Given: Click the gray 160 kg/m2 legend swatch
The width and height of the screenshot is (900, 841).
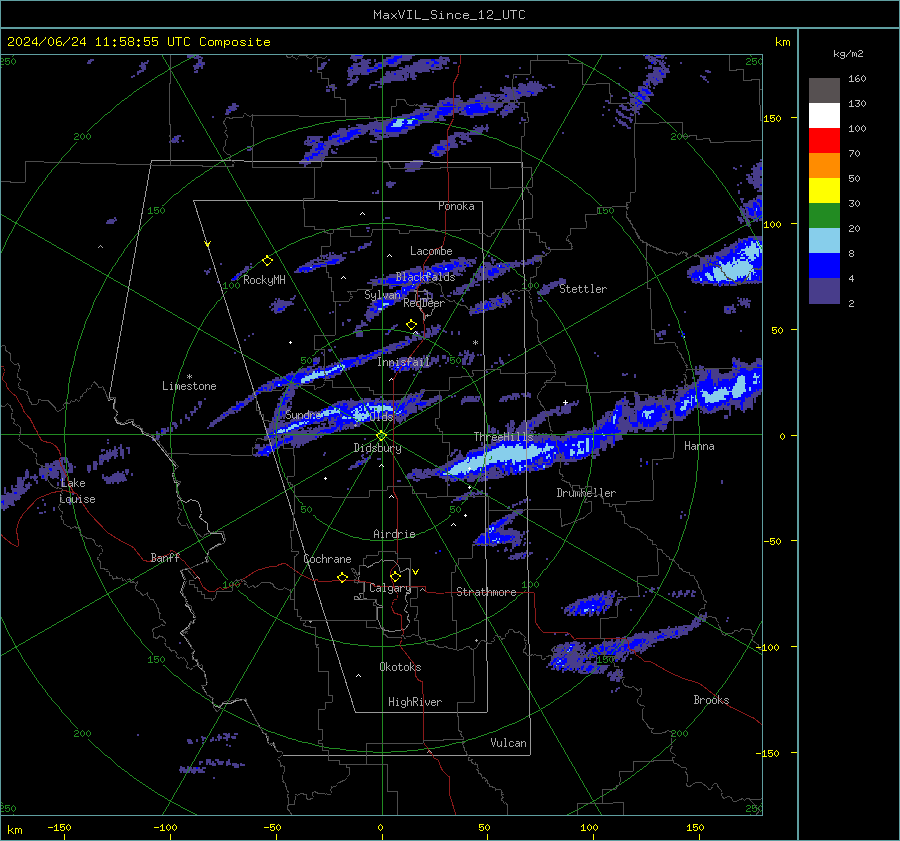Looking at the screenshot, I should tap(824, 91).
